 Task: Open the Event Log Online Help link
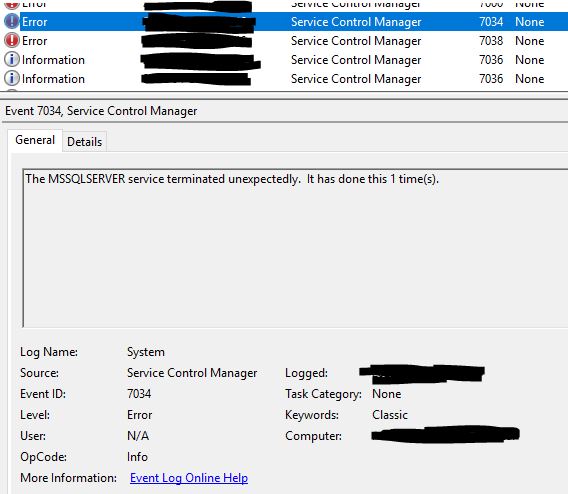click(x=189, y=478)
